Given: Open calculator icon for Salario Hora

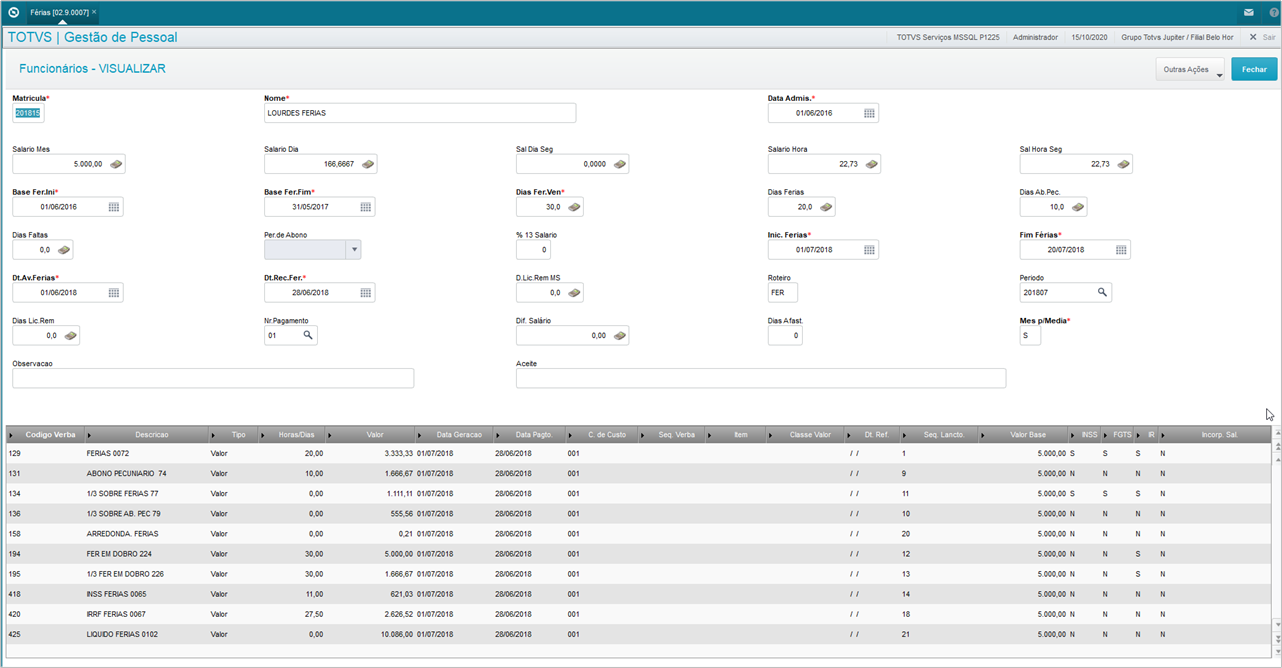Looking at the screenshot, I should point(872,164).
